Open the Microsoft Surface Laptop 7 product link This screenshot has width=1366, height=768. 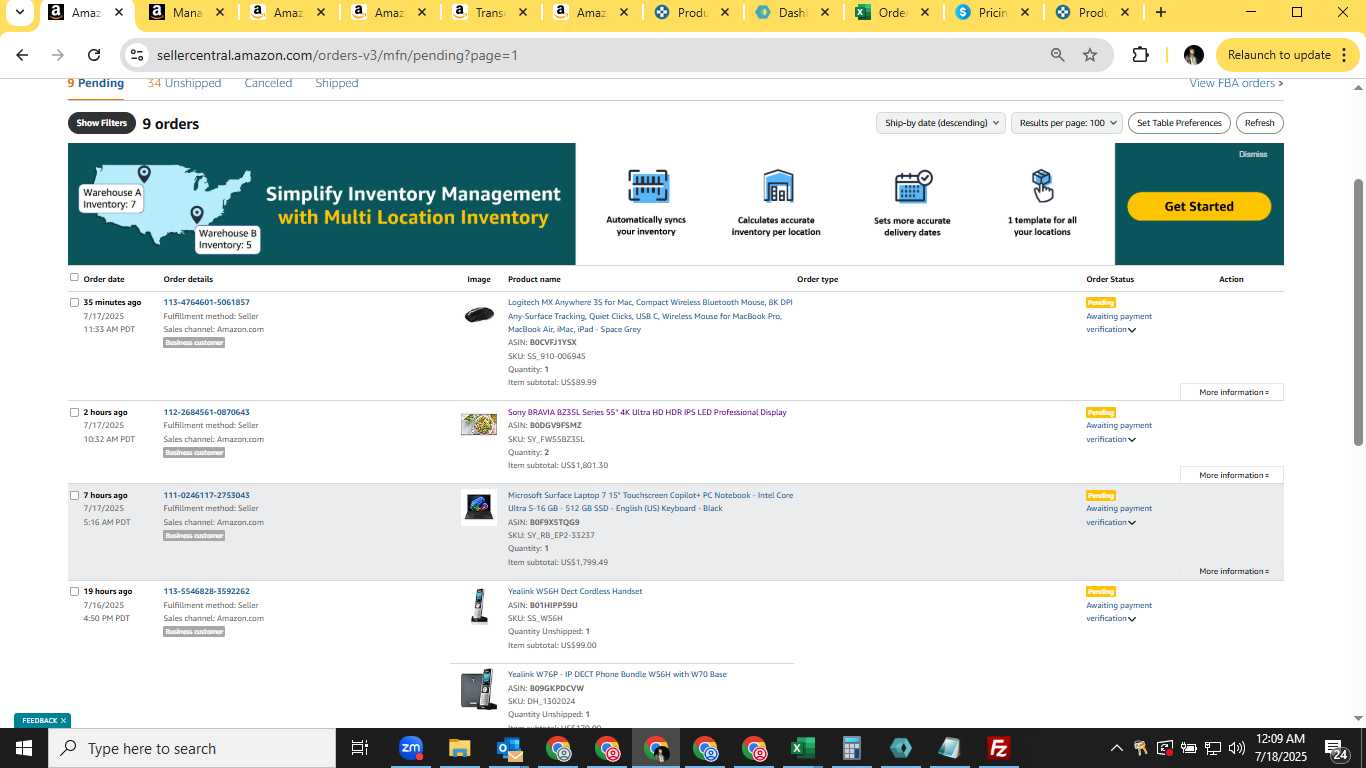[x=650, y=502]
